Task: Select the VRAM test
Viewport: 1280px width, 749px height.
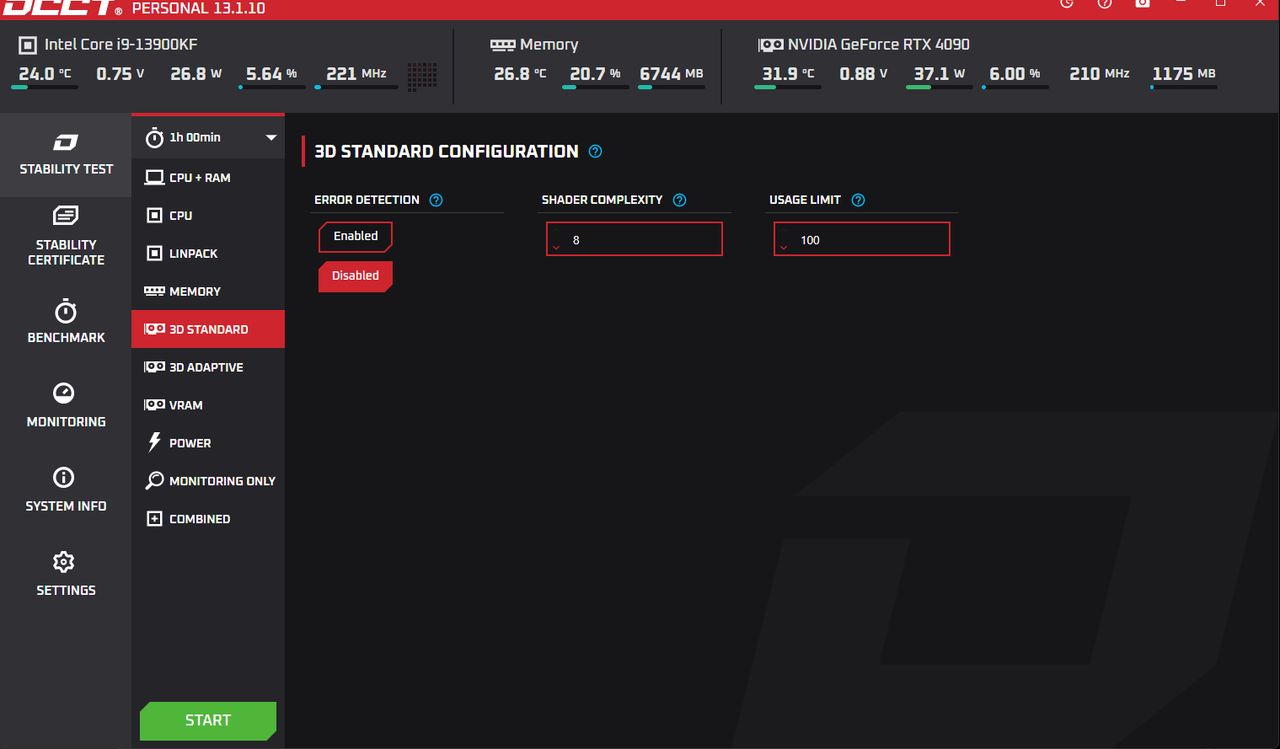Action: [208, 405]
